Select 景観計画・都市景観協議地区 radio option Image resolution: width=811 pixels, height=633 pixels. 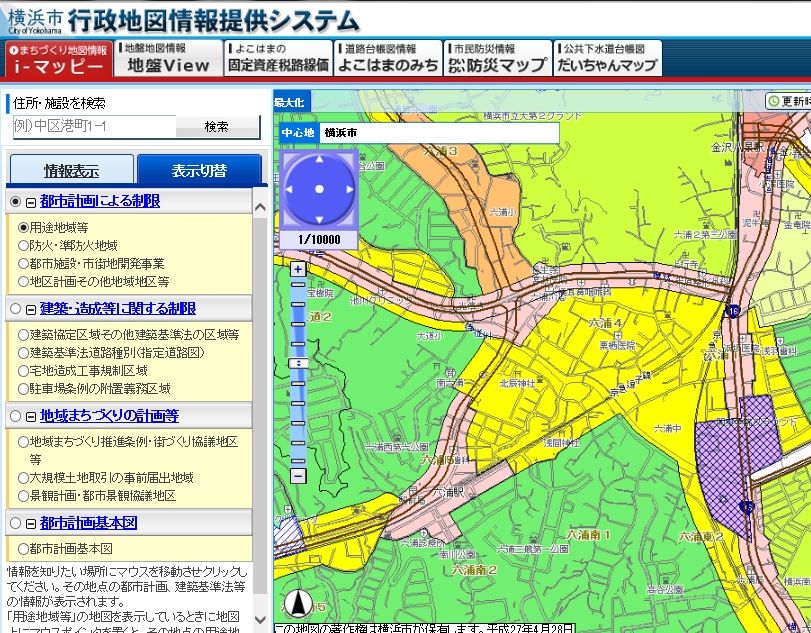click(x=23, y=496)
